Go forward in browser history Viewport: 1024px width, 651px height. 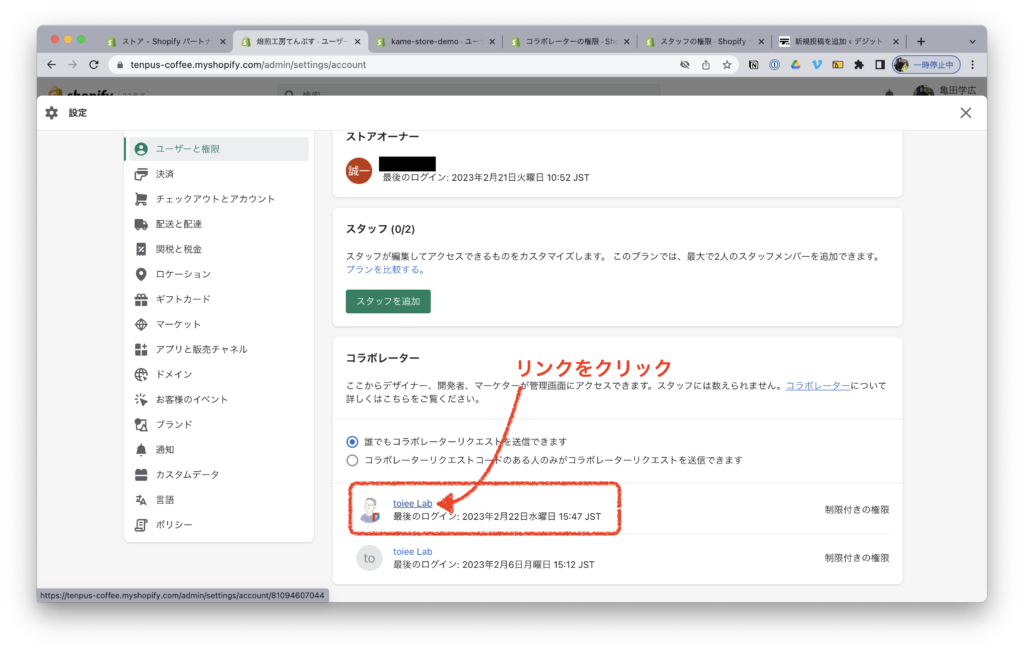pyautogui.click(x=72, y=65)
